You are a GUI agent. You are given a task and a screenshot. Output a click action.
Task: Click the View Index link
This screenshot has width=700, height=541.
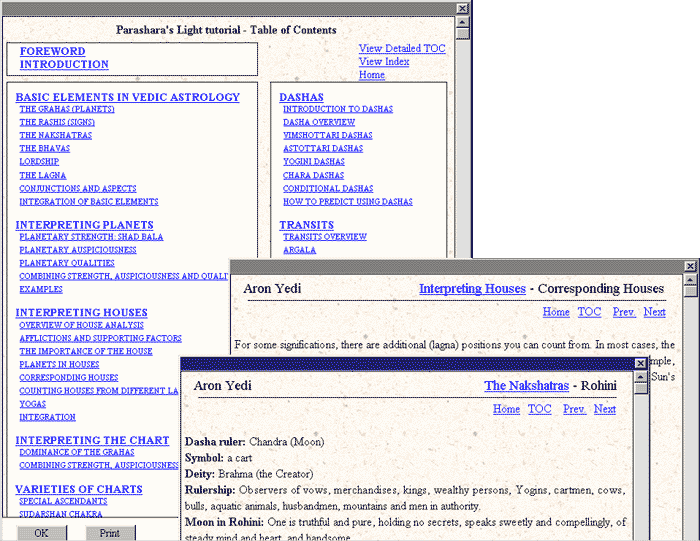(x=384, y=62)
